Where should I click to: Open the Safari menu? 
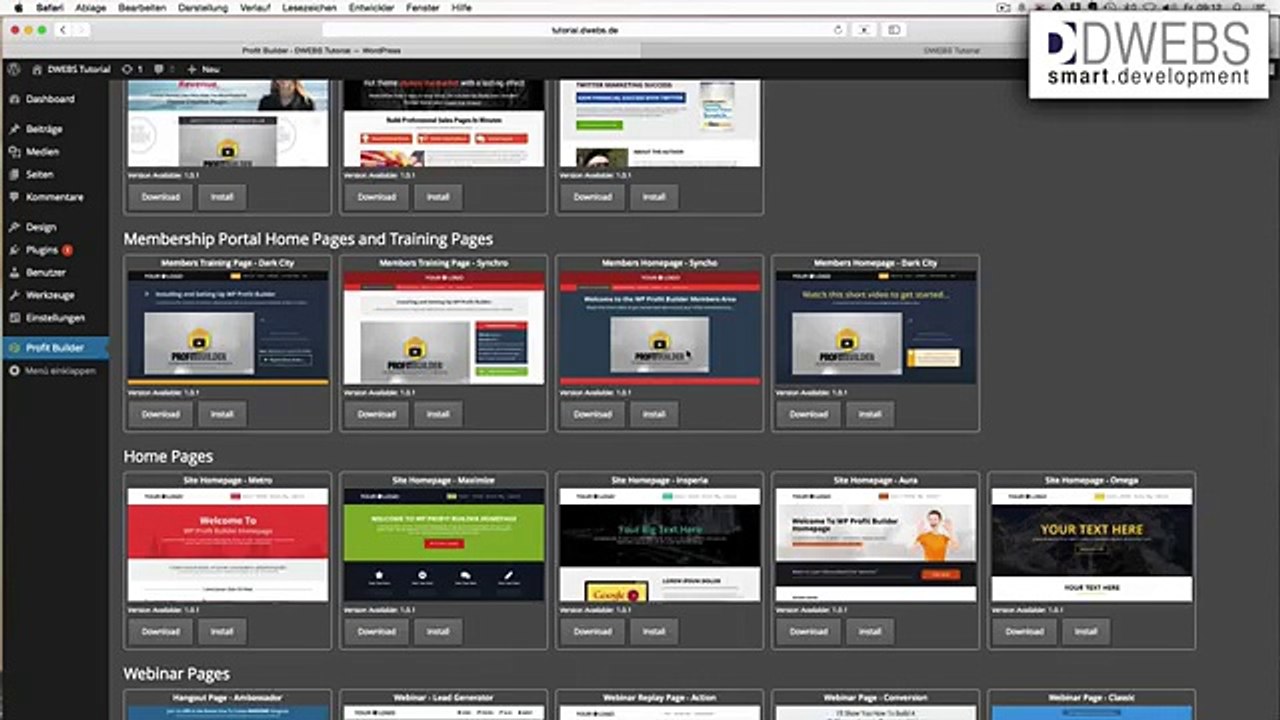(50, 7)
